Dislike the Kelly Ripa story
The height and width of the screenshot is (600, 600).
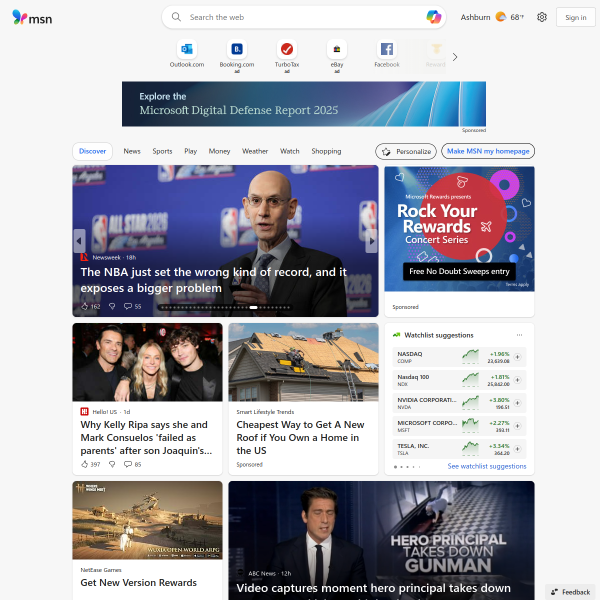tap(112, 464)
